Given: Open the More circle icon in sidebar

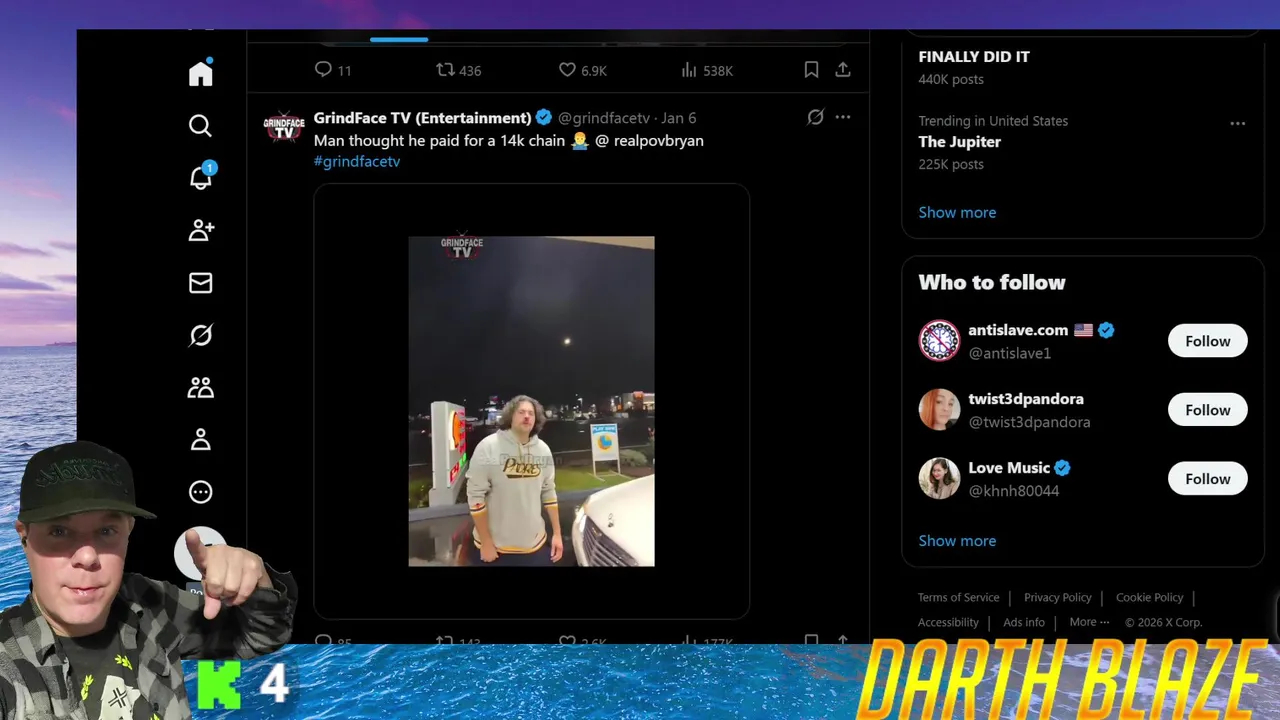Looking at the screenshot, I should (201, 492).
